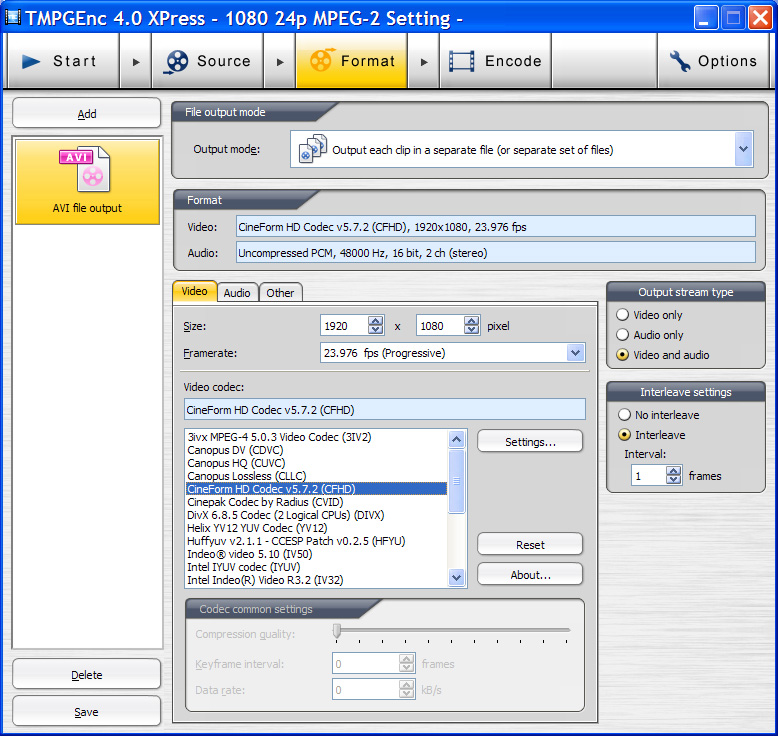Click the codec list scrollbar thumb
The width and height of the screenshot is (778, 736).
click(456, 481)
